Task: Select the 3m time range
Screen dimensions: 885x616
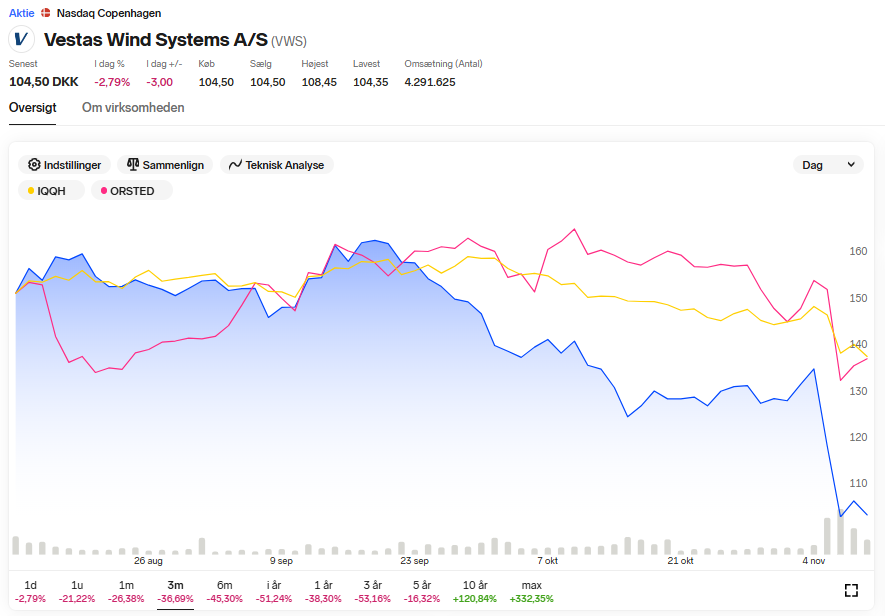Action: pyautogui.click(x=175, y=591)
